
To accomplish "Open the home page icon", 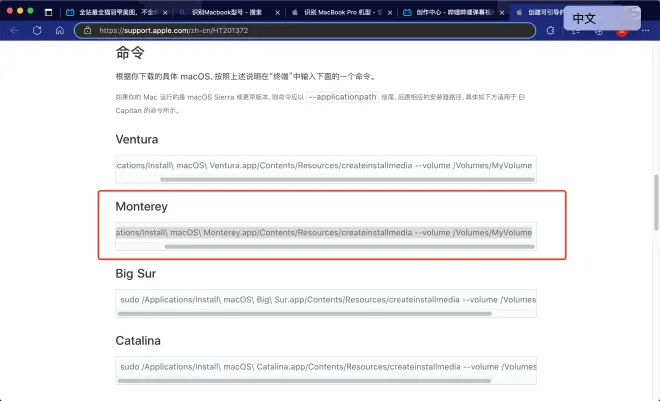I will tap(60, 30).
